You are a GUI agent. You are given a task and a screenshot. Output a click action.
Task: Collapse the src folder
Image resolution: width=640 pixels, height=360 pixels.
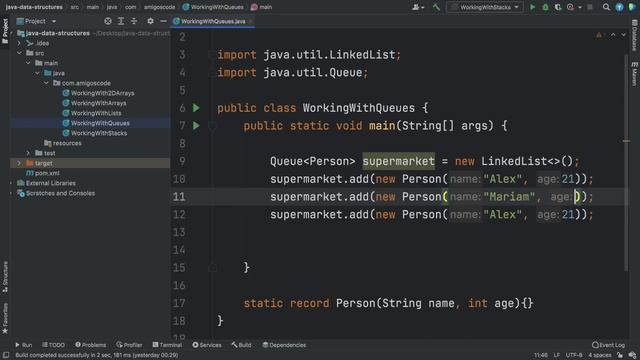(x=19, y=53)
